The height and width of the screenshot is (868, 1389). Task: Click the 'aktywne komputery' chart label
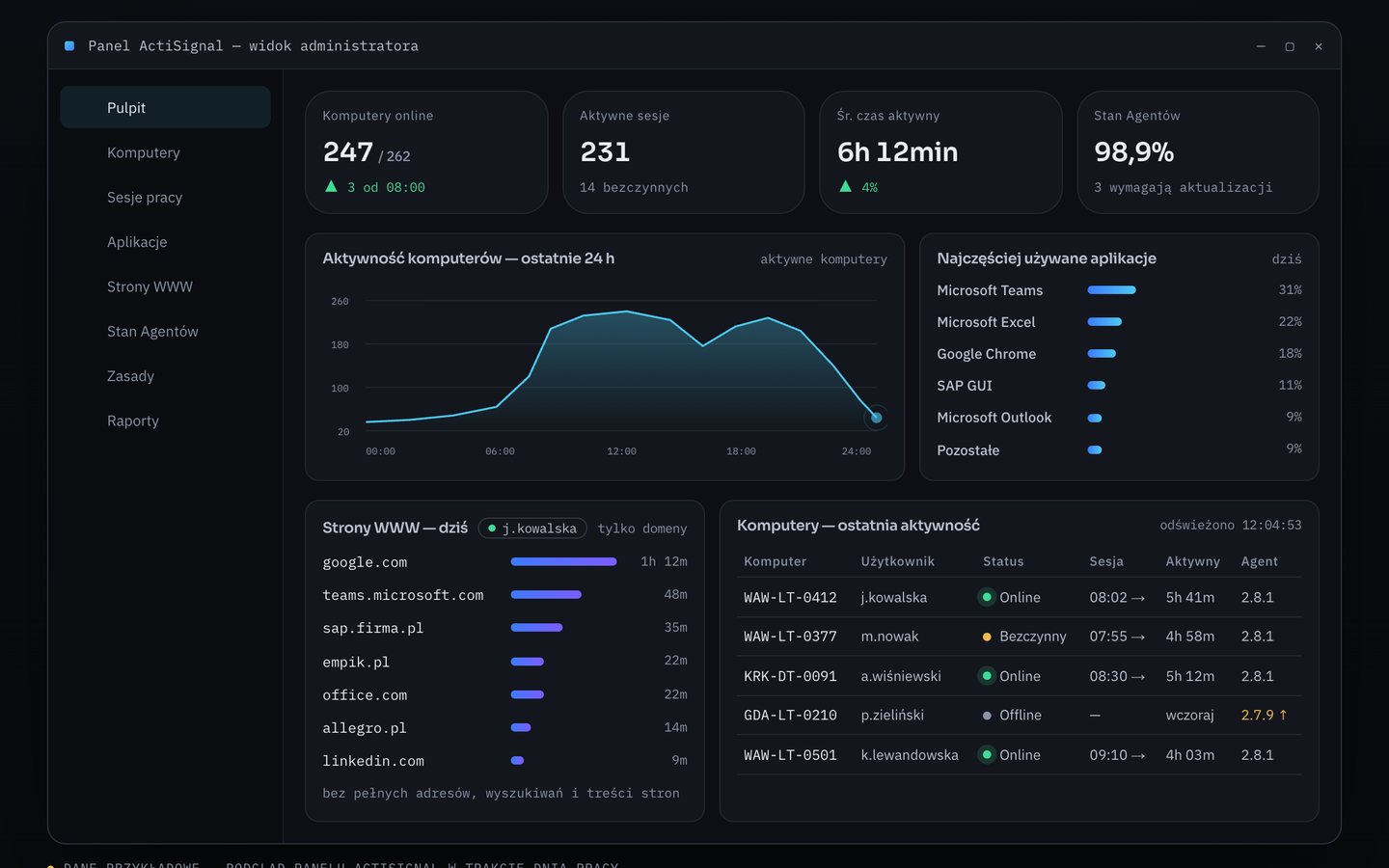click(824, 259)
